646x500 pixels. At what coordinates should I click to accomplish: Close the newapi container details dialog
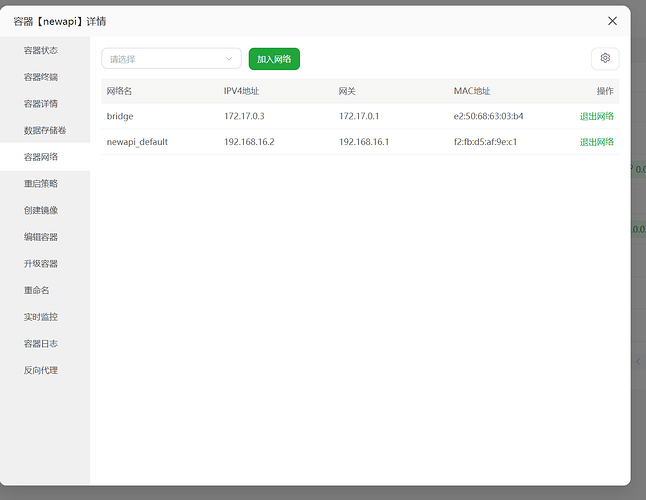coord(612,21)
